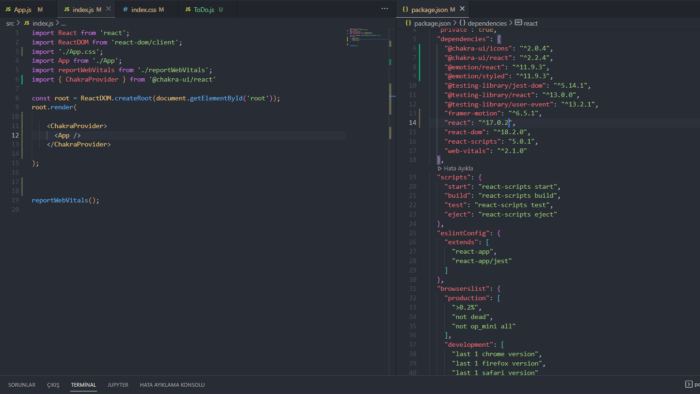Click dependencies in the breadcrumb
Viewport: 700px width, 394px height.
pyautogui.click(x=487, y=23)
